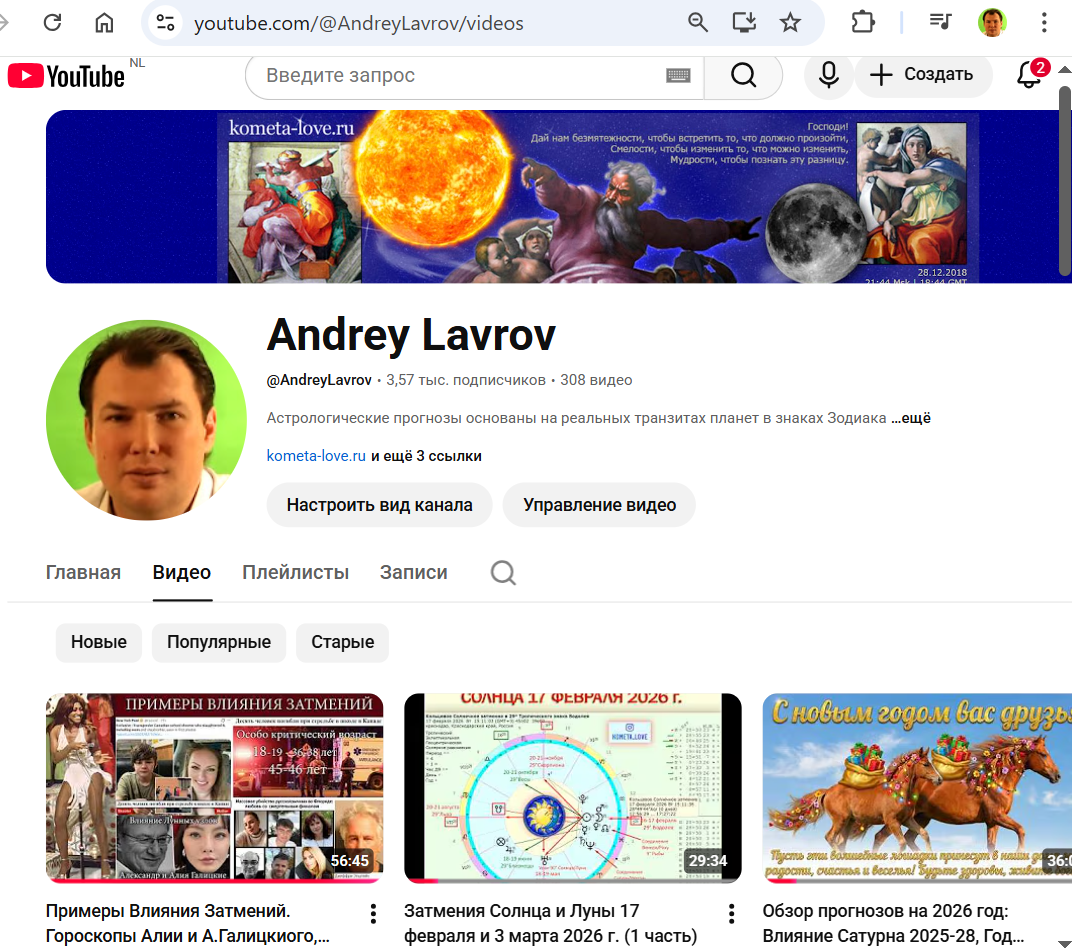Open the notifications bell
This screenshot has width=1072, height=951.
tap(1029, 75)
